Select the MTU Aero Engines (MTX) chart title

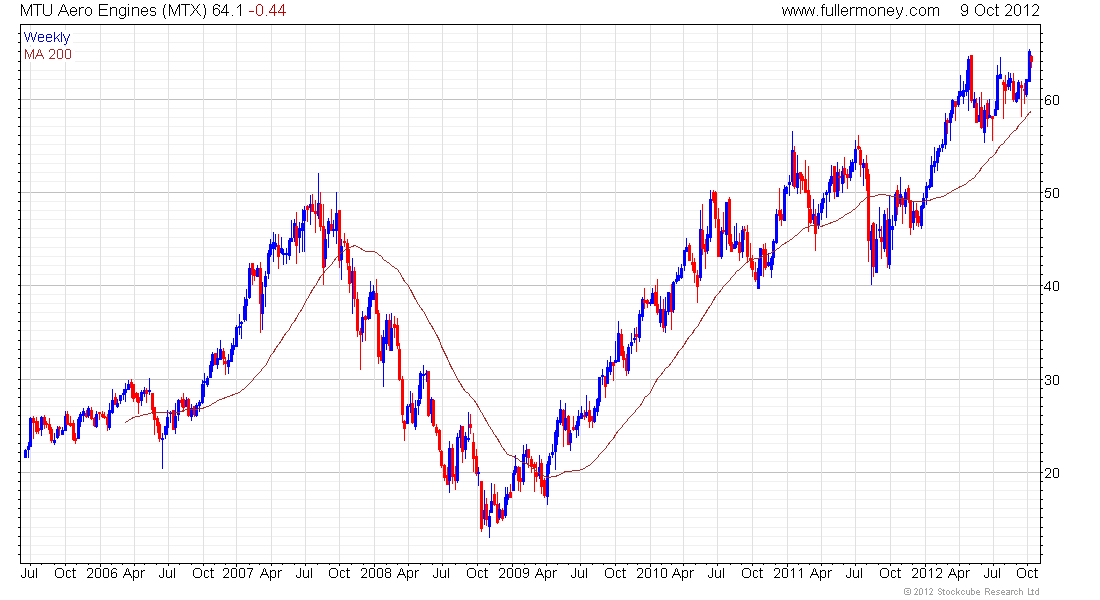[x=115, y=11]
